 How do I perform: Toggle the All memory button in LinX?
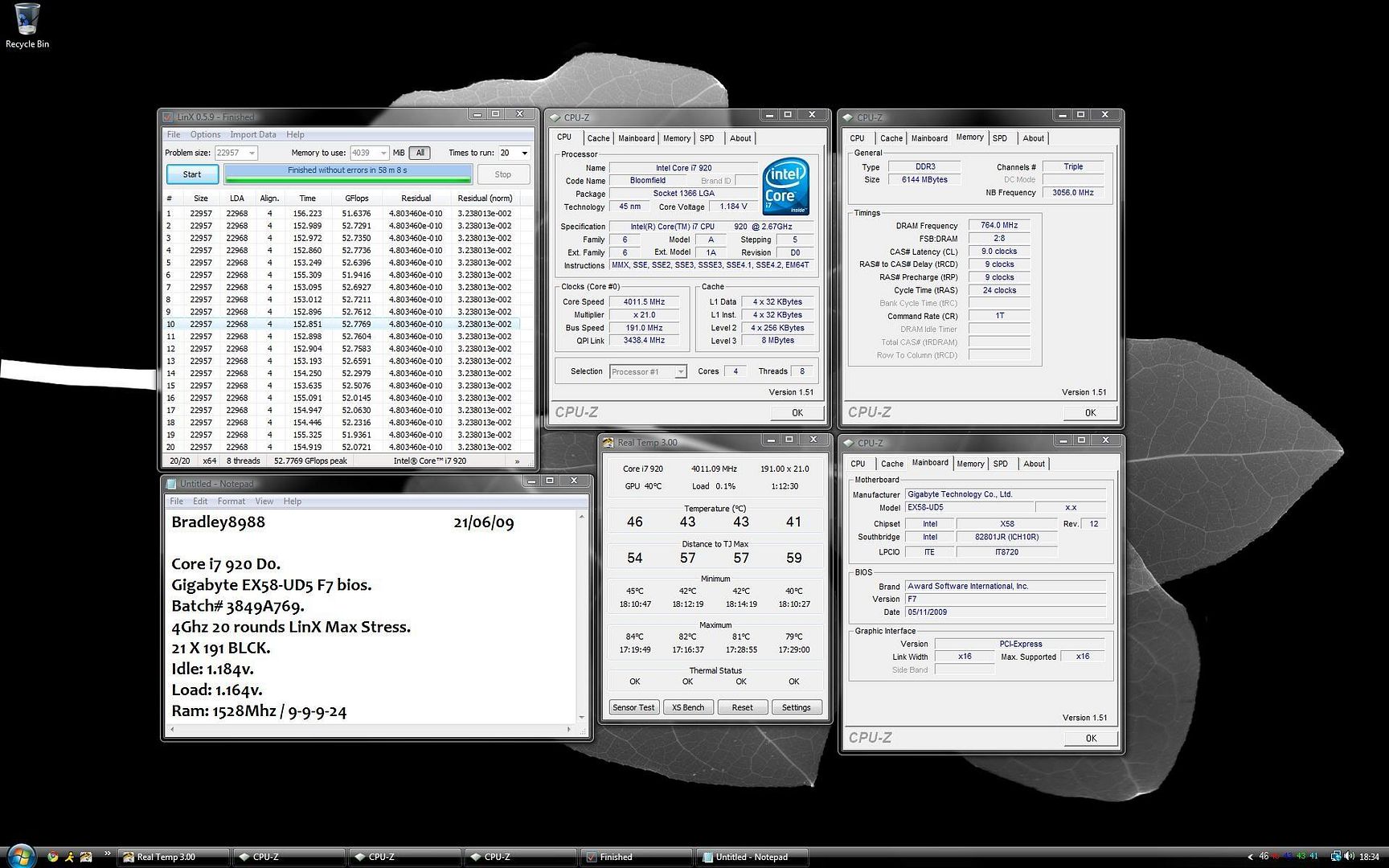tap(420, 153)
